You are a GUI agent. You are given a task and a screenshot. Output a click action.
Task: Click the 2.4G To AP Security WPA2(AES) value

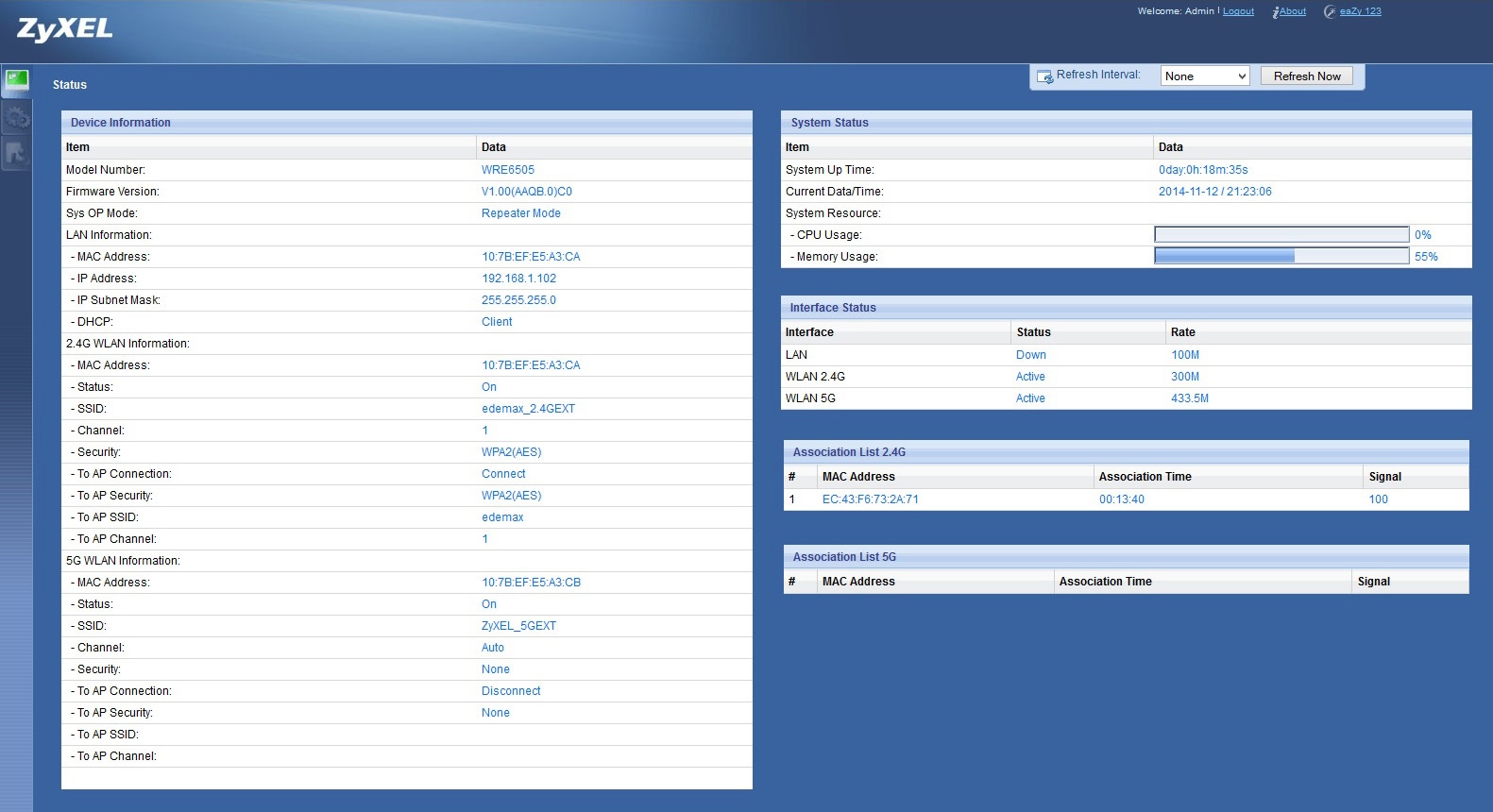click(x=512, y=496)
